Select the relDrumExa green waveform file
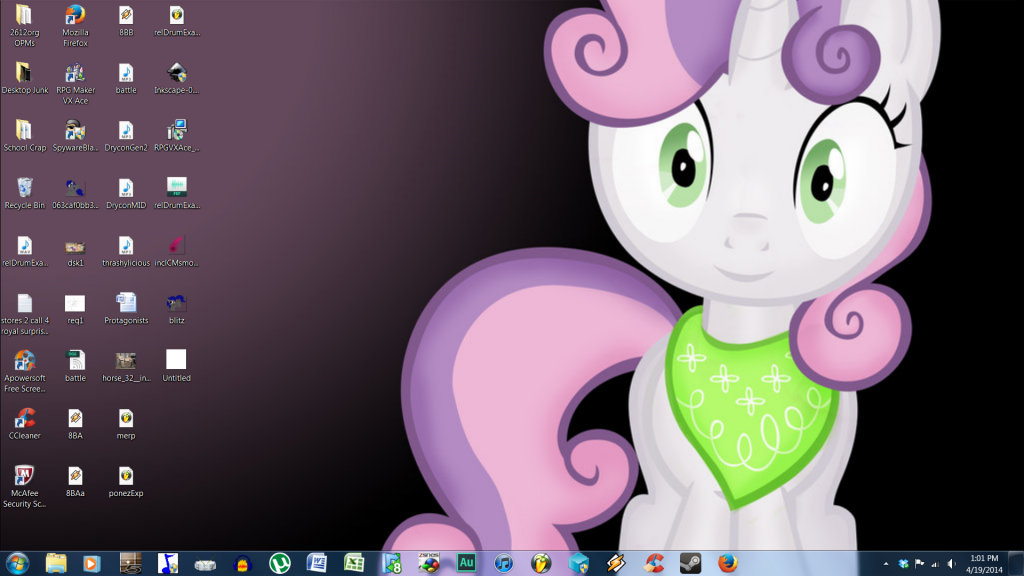The height and width of the screenshot is (576, 1024). point(177,193)
